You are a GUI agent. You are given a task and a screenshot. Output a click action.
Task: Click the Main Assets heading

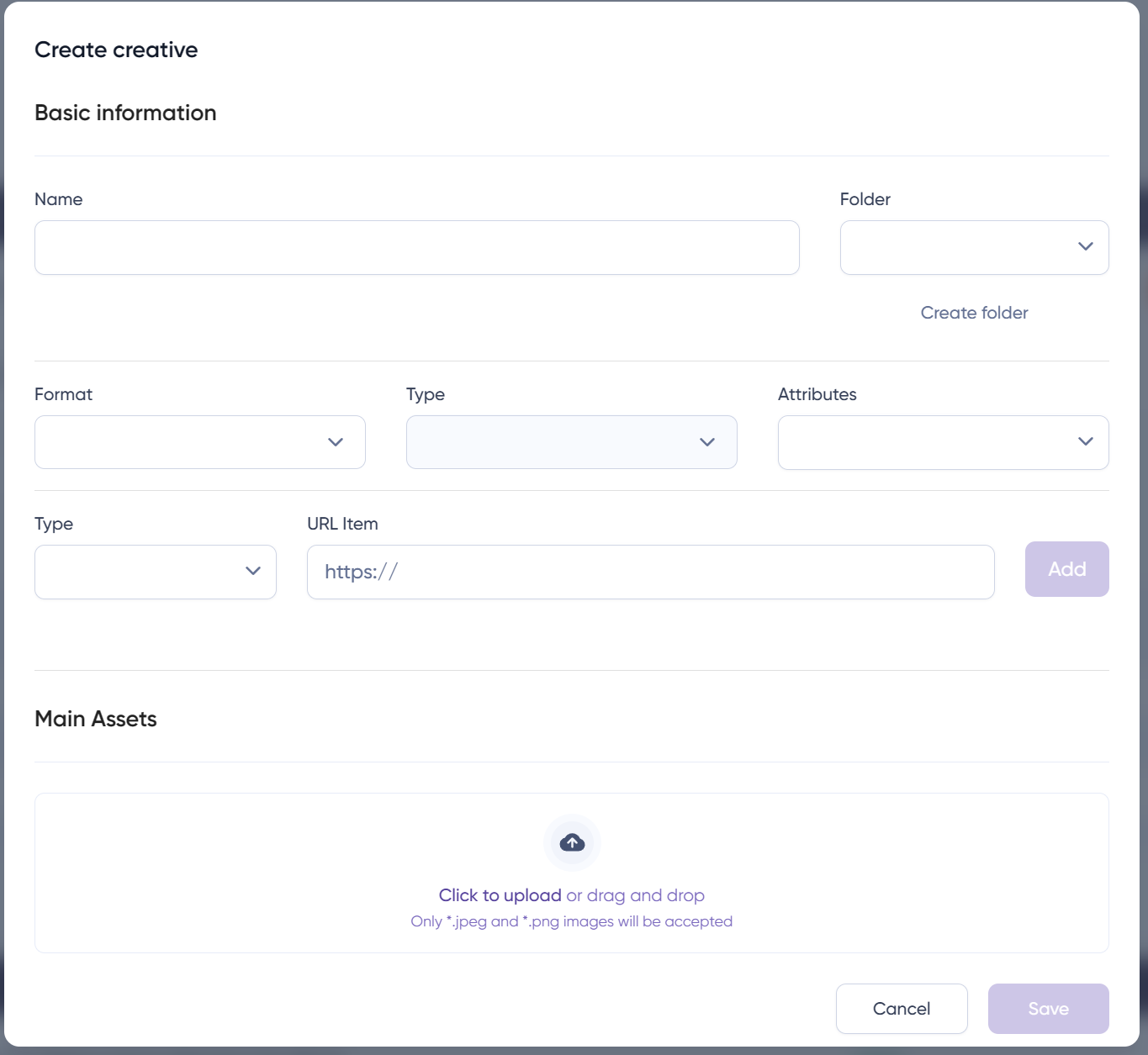[x=95, y=719]
